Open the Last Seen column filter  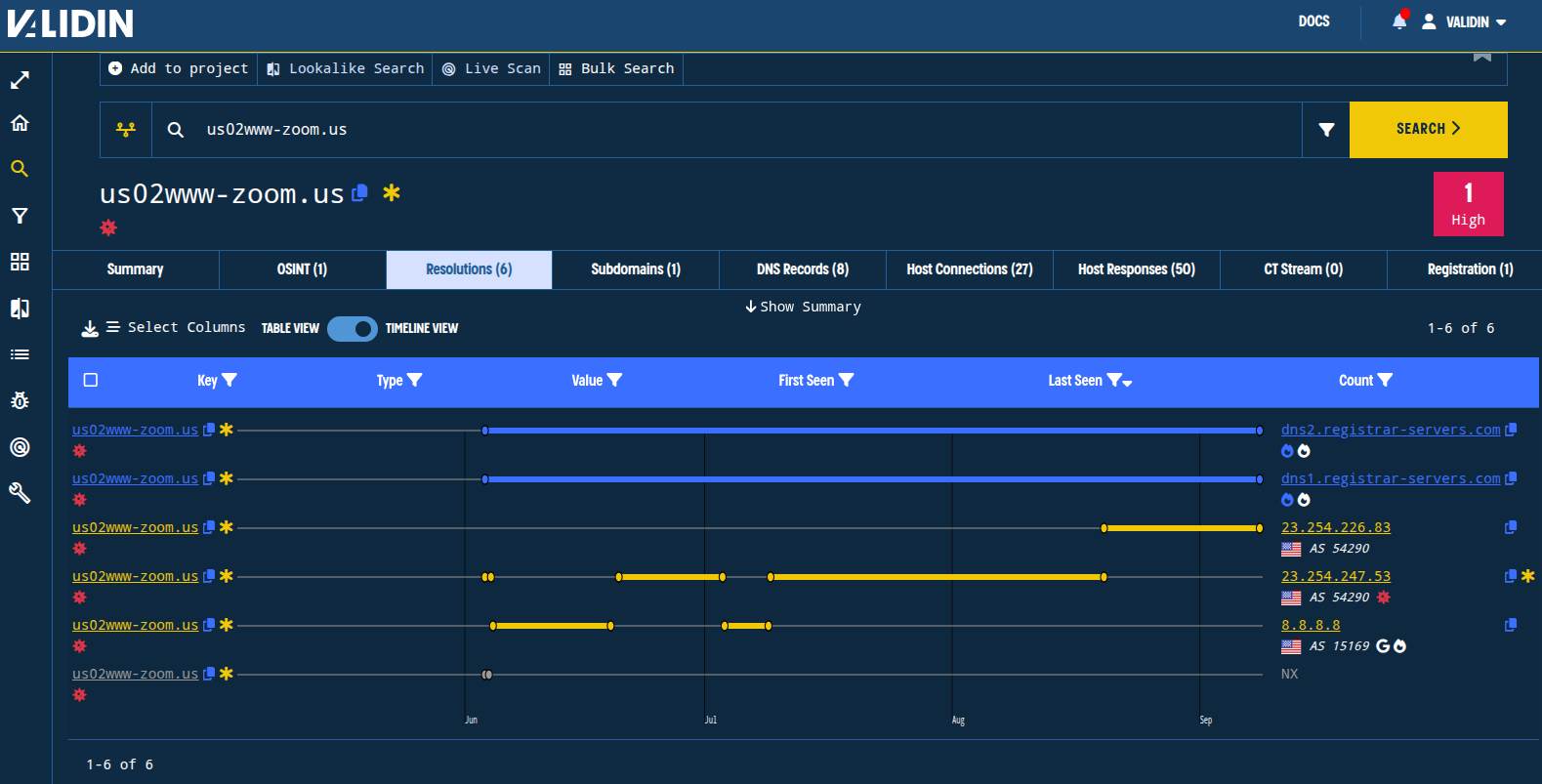1114,381
